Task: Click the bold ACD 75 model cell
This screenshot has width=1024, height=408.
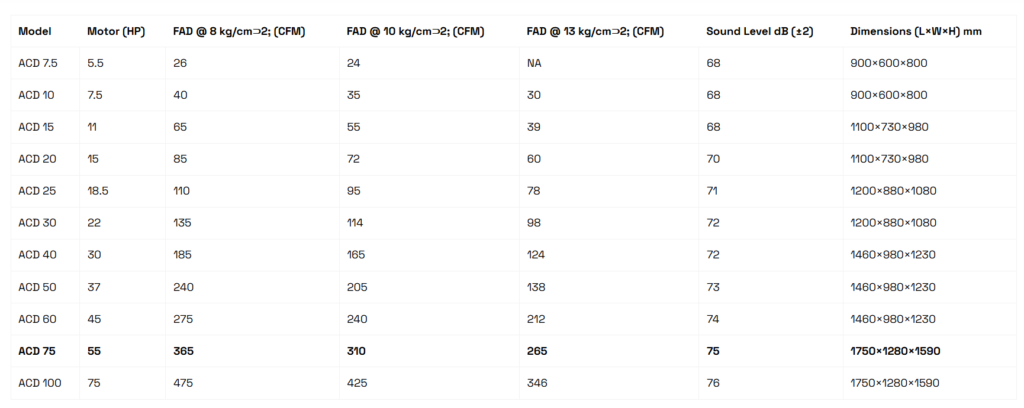Action: (36, 351)
